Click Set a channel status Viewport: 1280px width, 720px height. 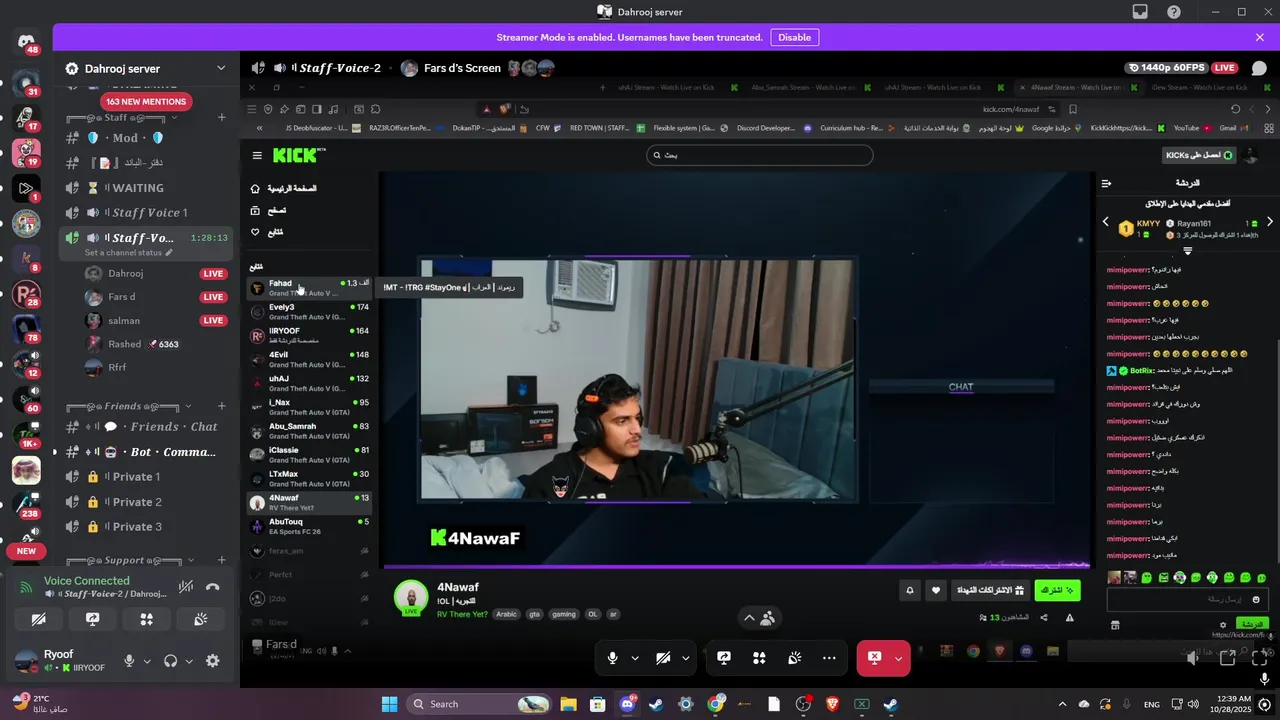coord(128,253)
